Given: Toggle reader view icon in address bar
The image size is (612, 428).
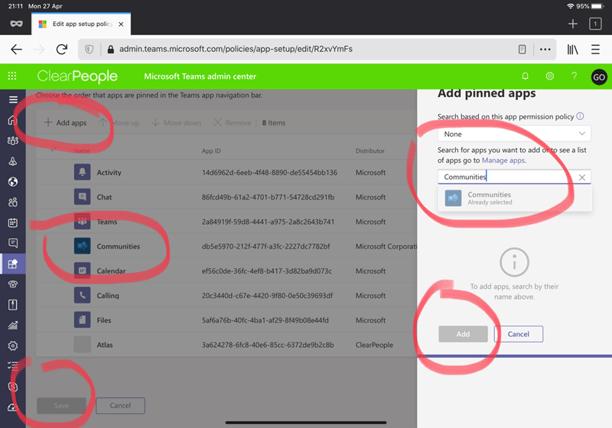Looking at the screenshot, I should (x=522, y=49).
